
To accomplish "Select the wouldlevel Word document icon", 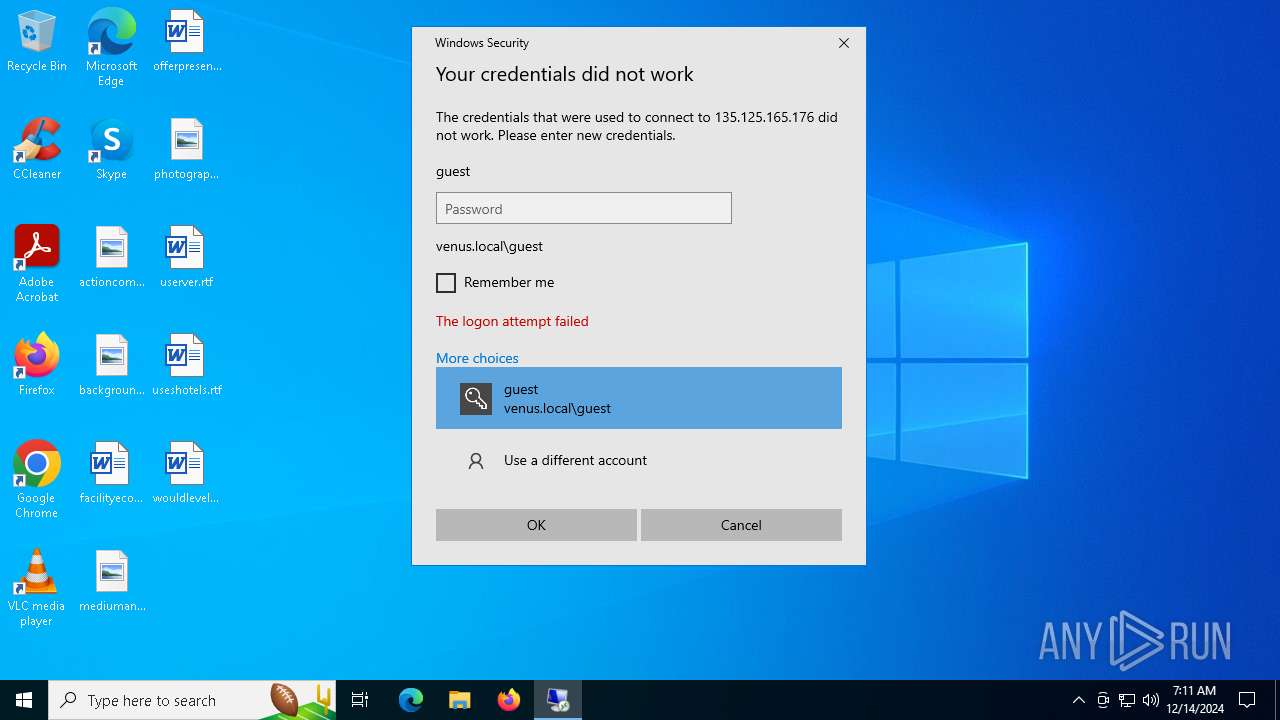I will coord(187,473).
